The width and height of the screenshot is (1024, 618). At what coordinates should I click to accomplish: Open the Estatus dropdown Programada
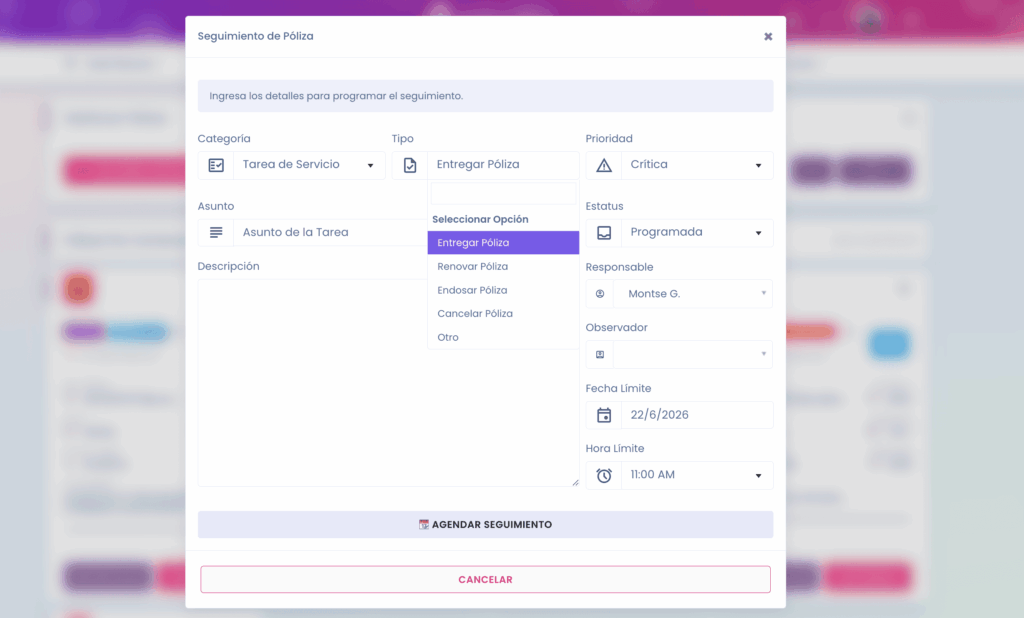(x=697, y=233)
